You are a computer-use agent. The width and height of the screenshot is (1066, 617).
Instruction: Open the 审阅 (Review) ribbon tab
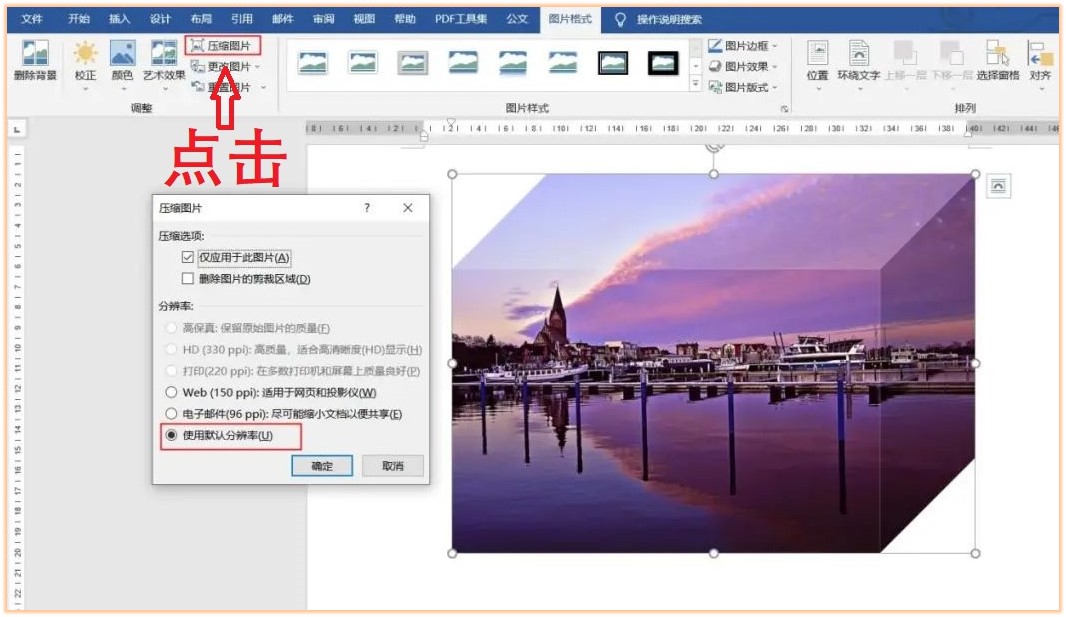[323, 19]
